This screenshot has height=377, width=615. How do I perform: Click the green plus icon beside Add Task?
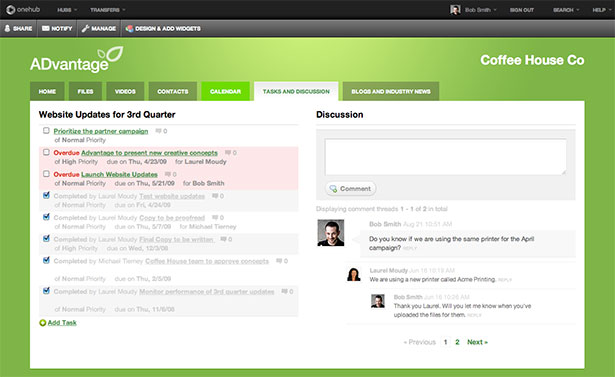coord(43,322)
